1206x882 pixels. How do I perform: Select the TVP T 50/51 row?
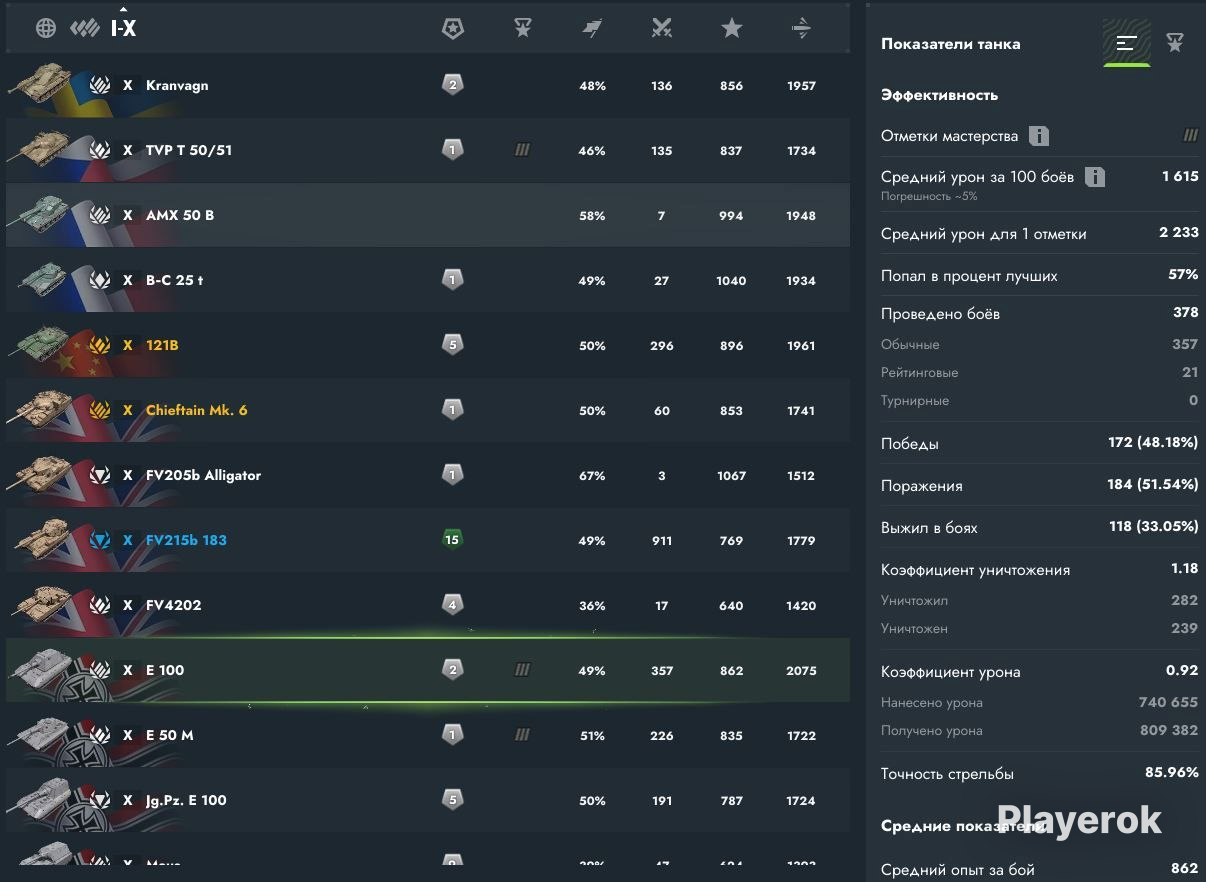[428, 150]
